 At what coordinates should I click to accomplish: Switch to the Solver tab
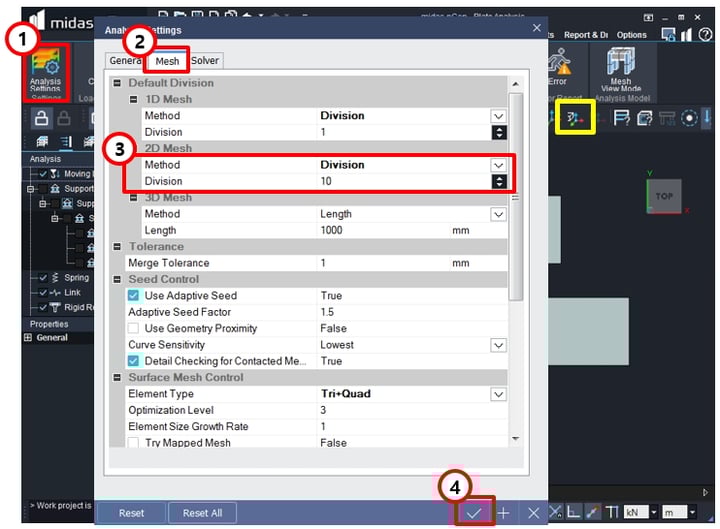point(205,60)
